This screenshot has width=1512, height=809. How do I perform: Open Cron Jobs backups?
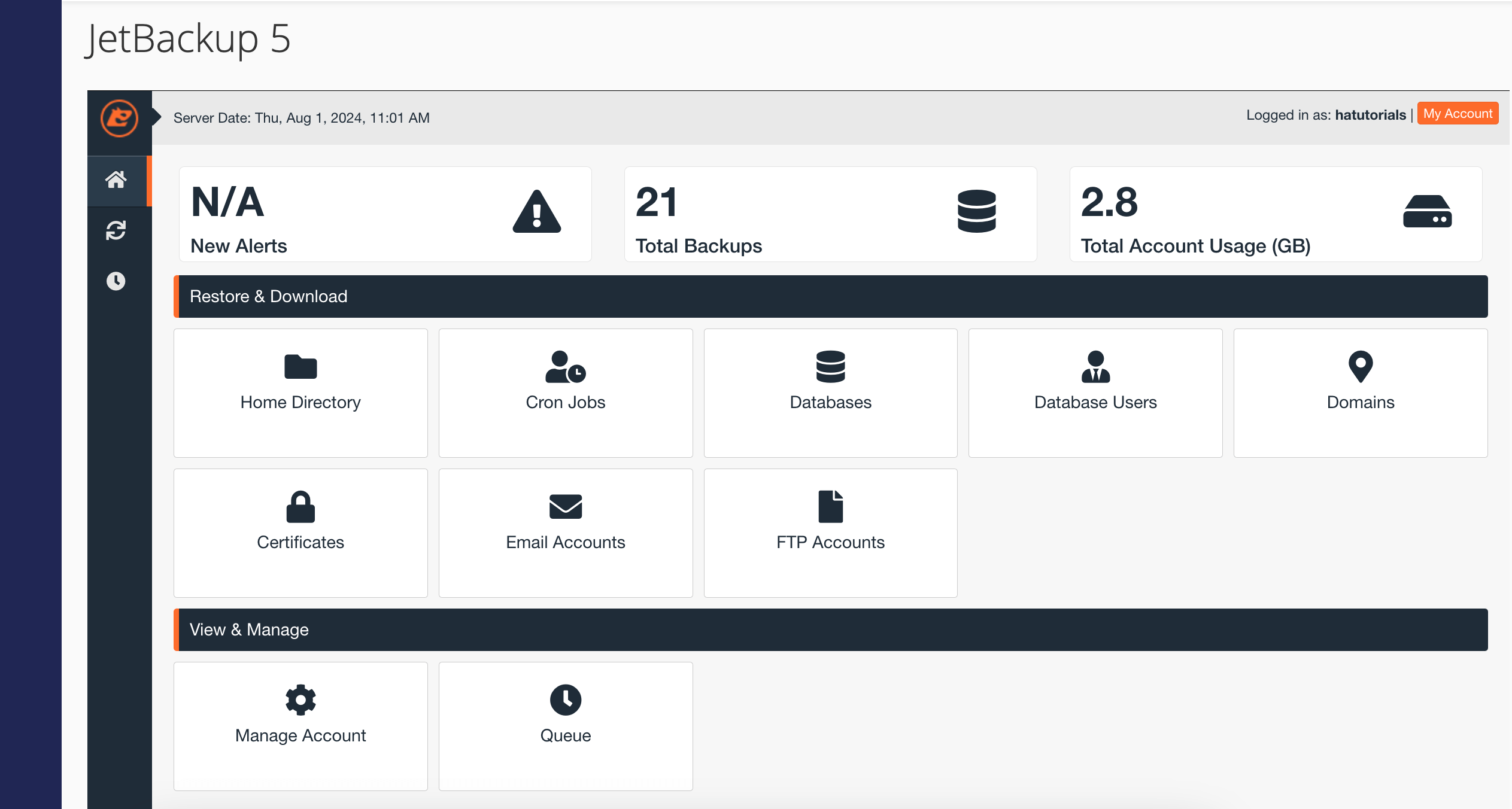tap(565, 393)
